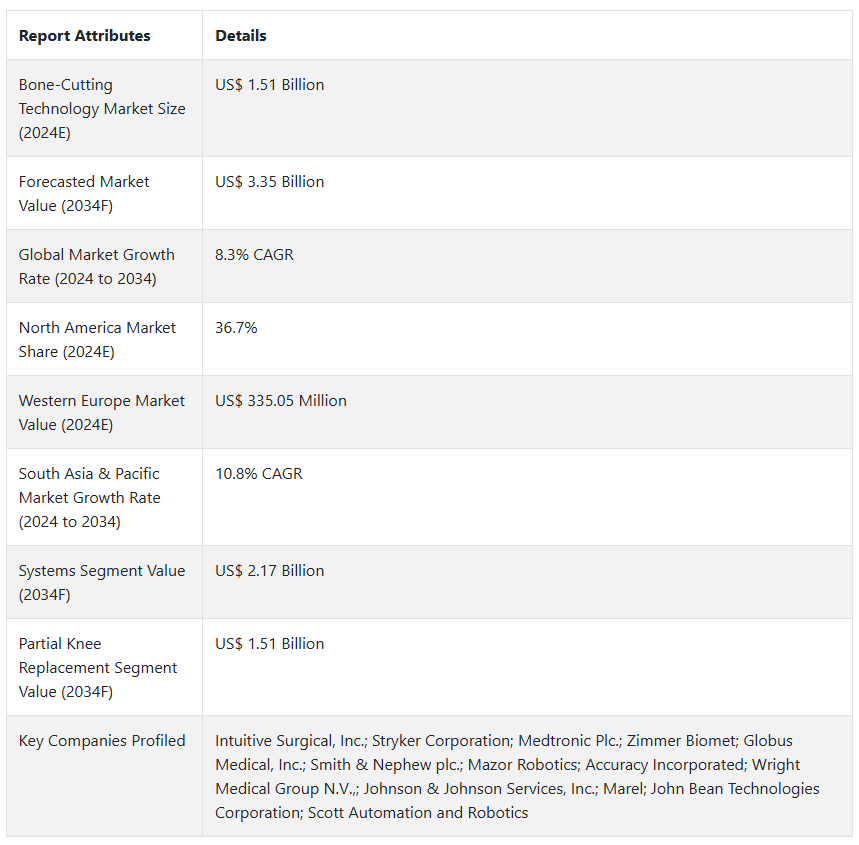859x845 pixels.
Task: Click the Report Attributes column header
Action: [84, 36]
